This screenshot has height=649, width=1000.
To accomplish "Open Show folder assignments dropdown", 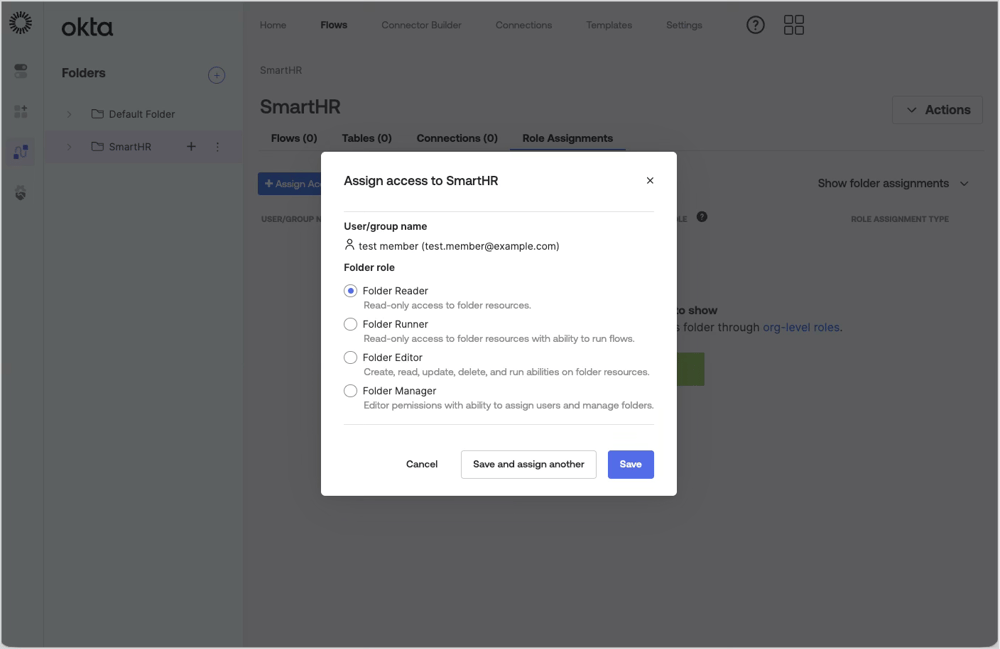I will (x=893, y=184).
